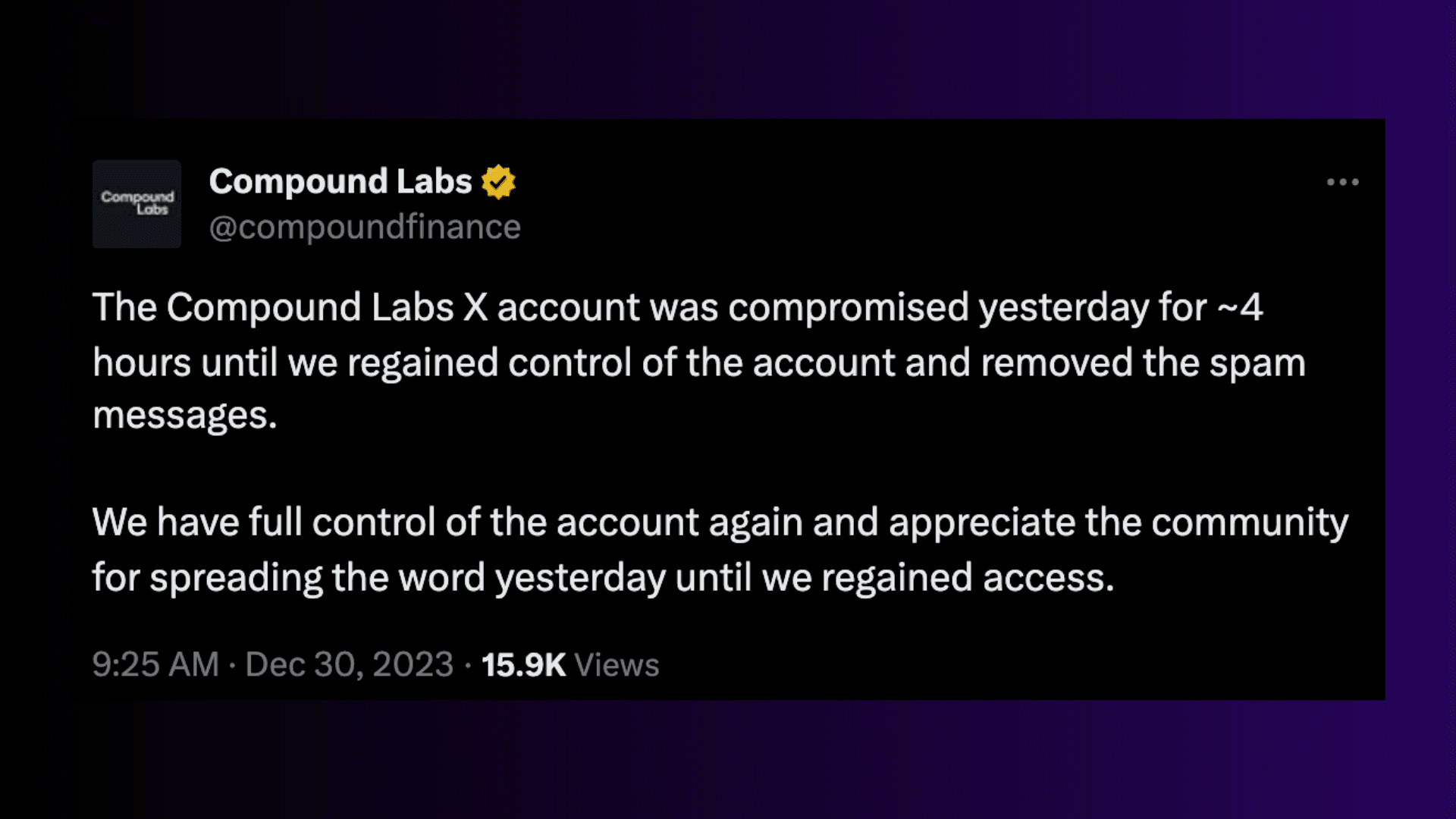Click the "~4" text in the tweet
This screenshot has height=819, width=1456.
pyautogui.click(x=1240, y=307)
